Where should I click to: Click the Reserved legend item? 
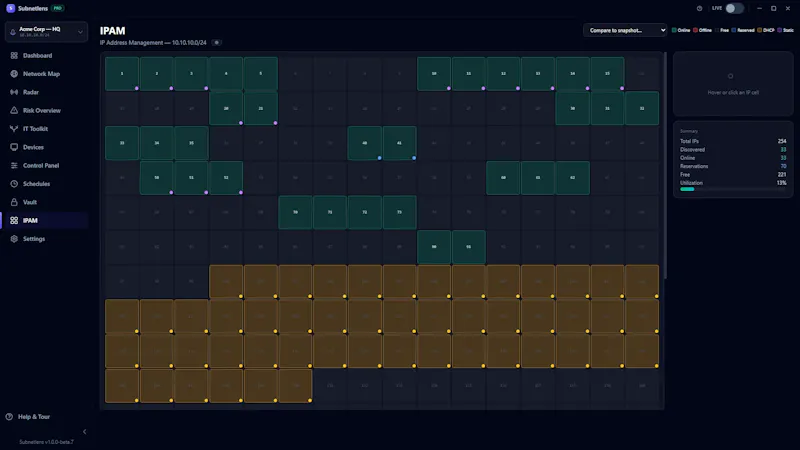743,30
